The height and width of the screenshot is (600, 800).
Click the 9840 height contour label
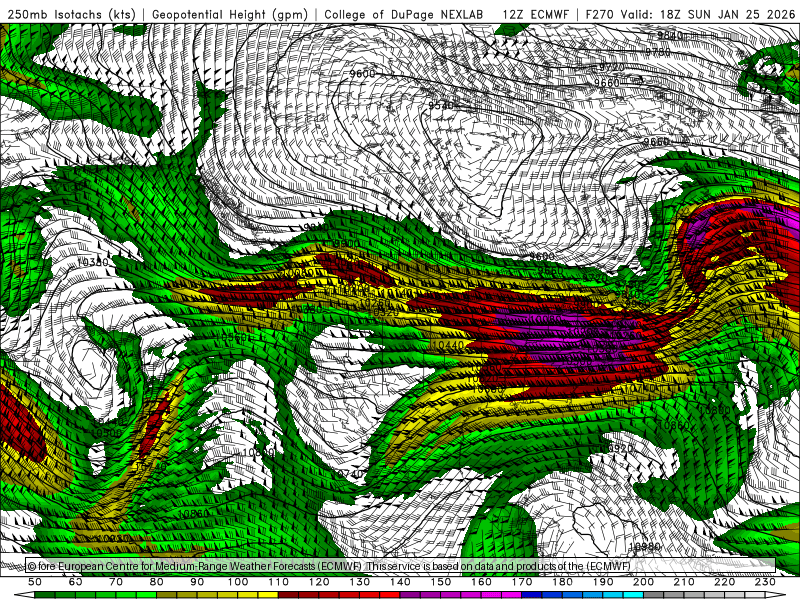pos(669,35)
